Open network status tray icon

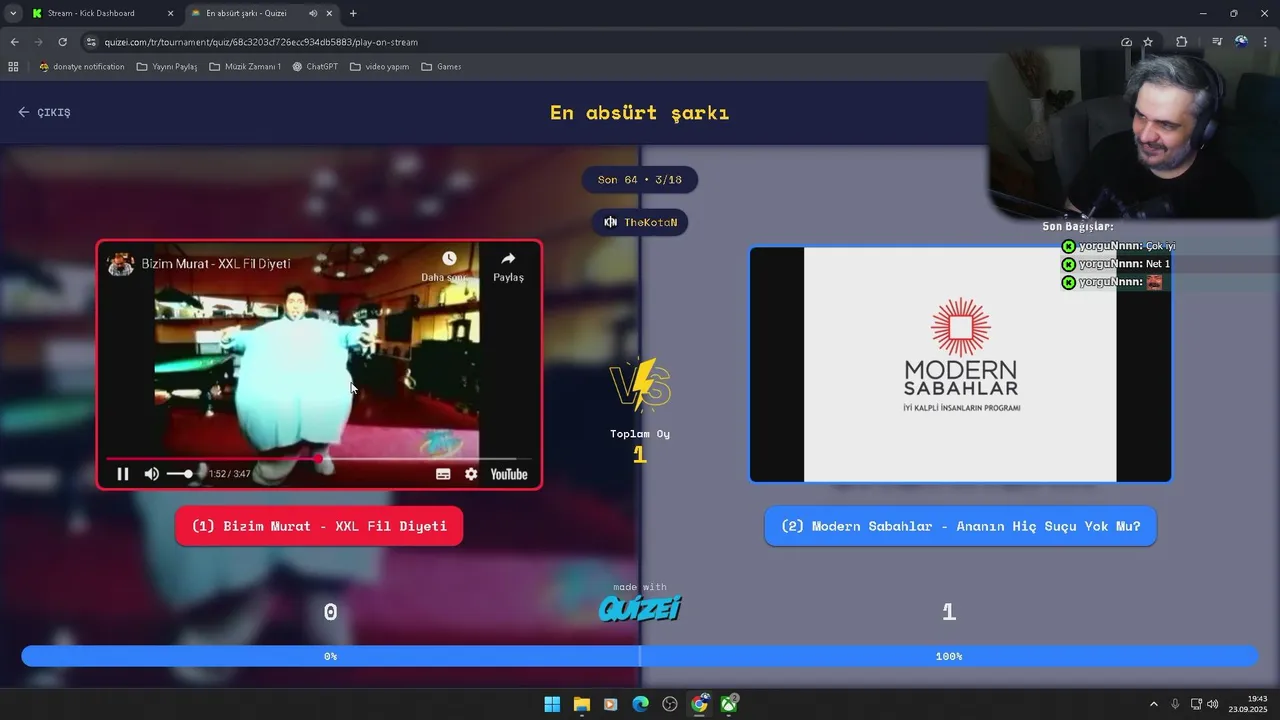click(x=1196, y=704)
